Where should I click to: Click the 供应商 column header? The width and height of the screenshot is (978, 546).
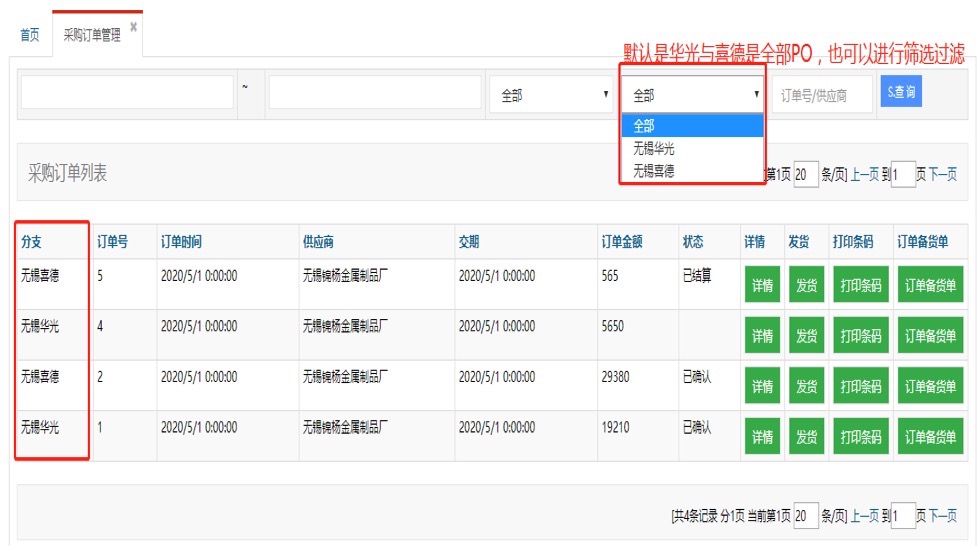coord(318,242)
